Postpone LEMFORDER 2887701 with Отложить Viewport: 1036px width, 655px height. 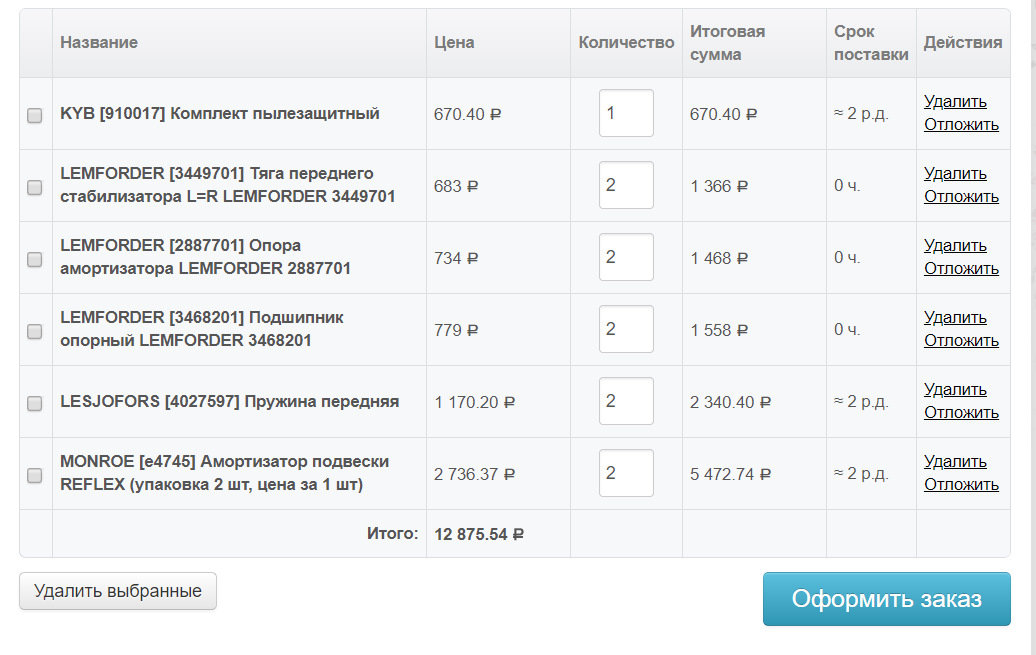[x=961, y=268]
